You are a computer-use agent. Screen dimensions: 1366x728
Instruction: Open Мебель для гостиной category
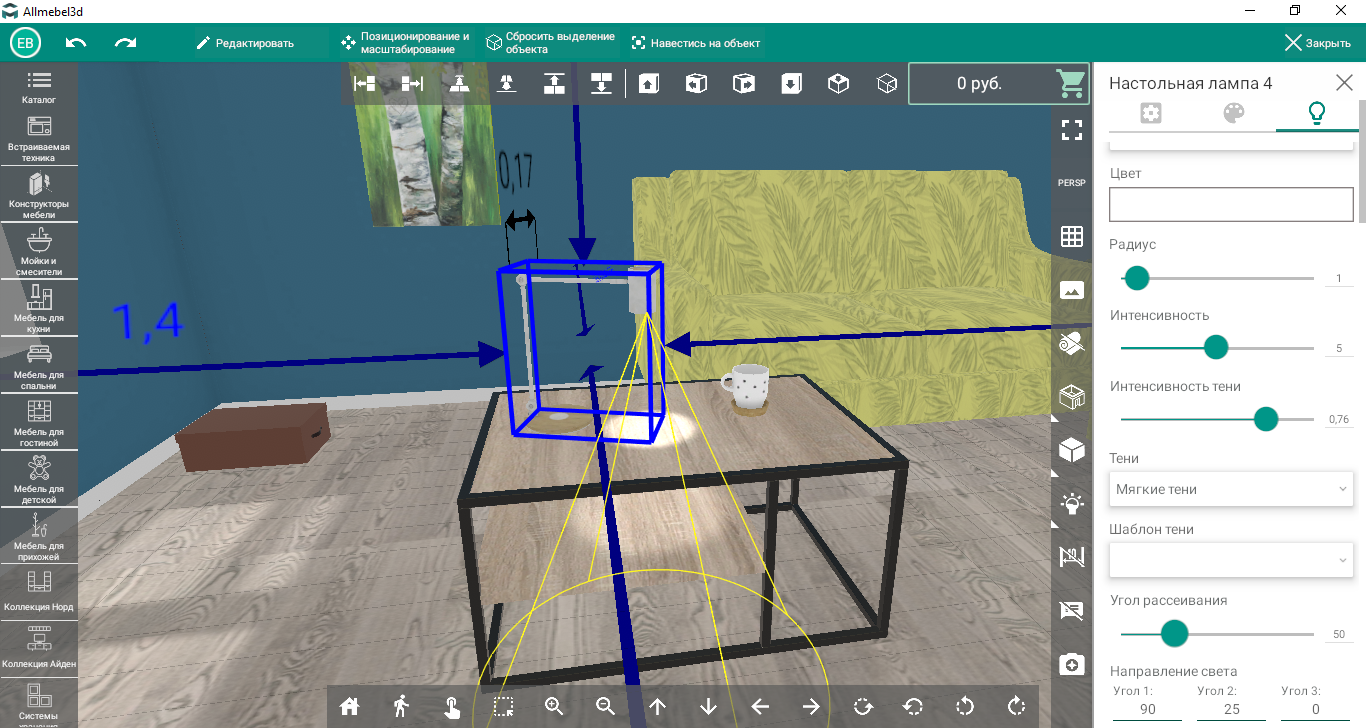point(39,424)
